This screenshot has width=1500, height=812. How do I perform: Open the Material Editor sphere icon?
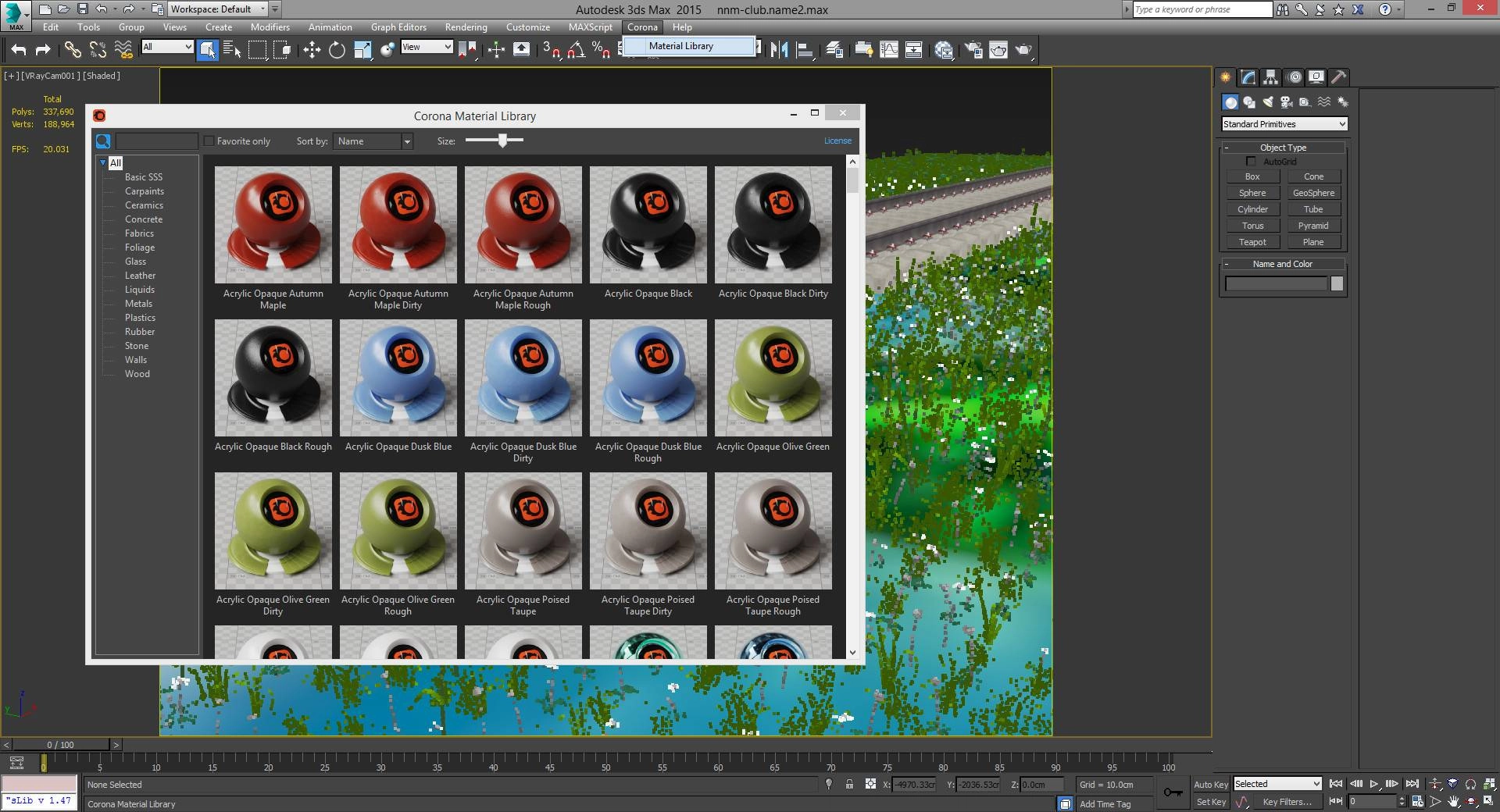coord(944,50)
